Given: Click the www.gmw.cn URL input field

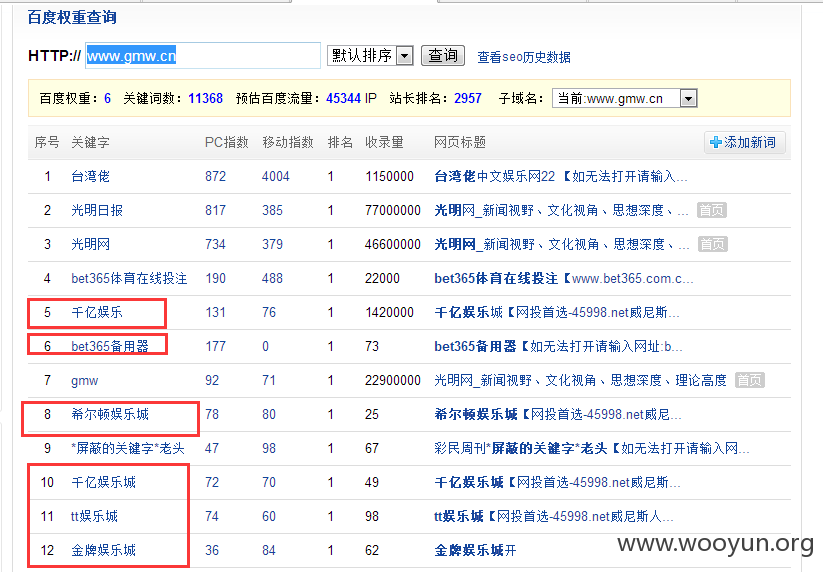Looking at the screenshot, I should pyautogui.click(x=203, y=56).
